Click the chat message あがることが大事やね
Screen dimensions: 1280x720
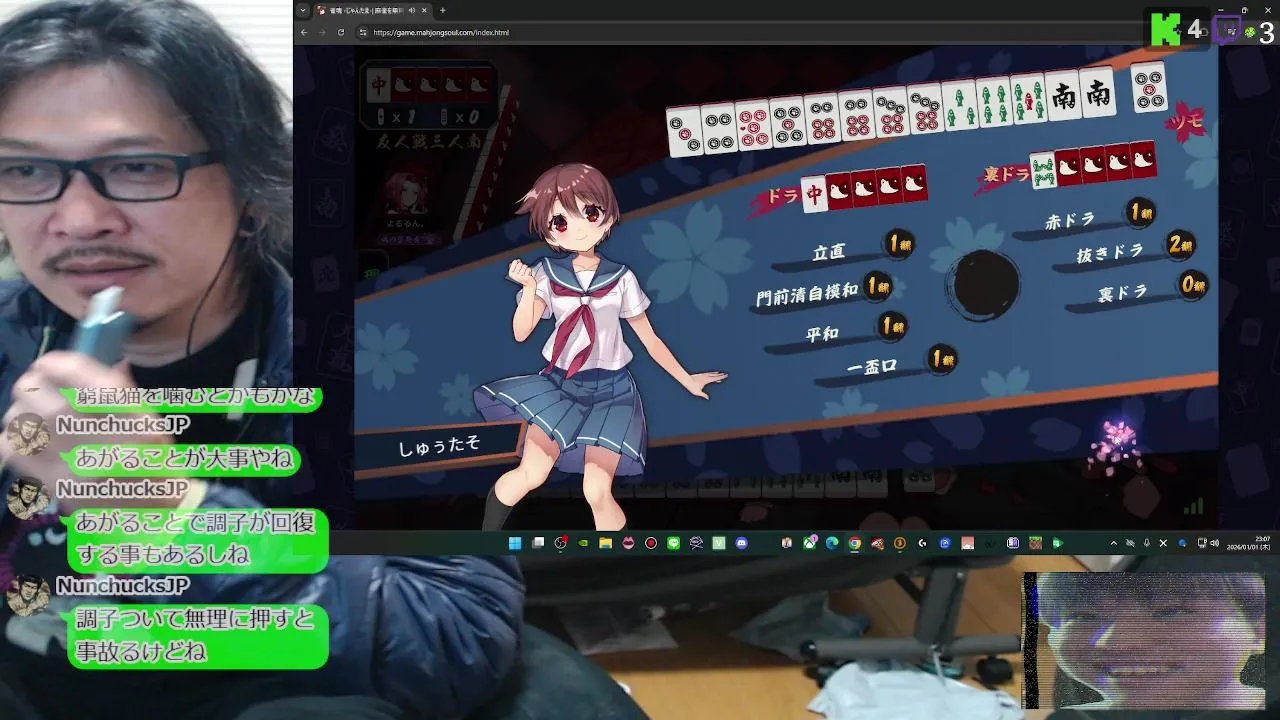tap(185, 459)
